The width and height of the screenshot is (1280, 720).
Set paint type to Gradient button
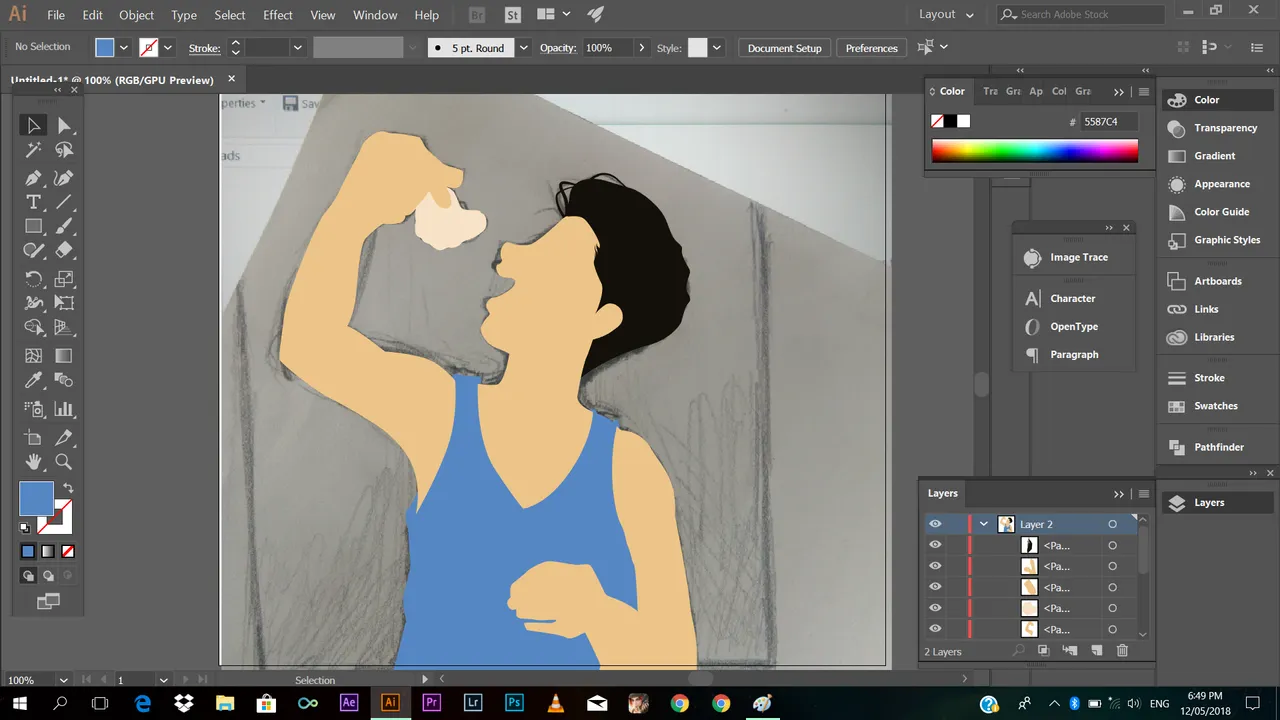tap(48, 551)
